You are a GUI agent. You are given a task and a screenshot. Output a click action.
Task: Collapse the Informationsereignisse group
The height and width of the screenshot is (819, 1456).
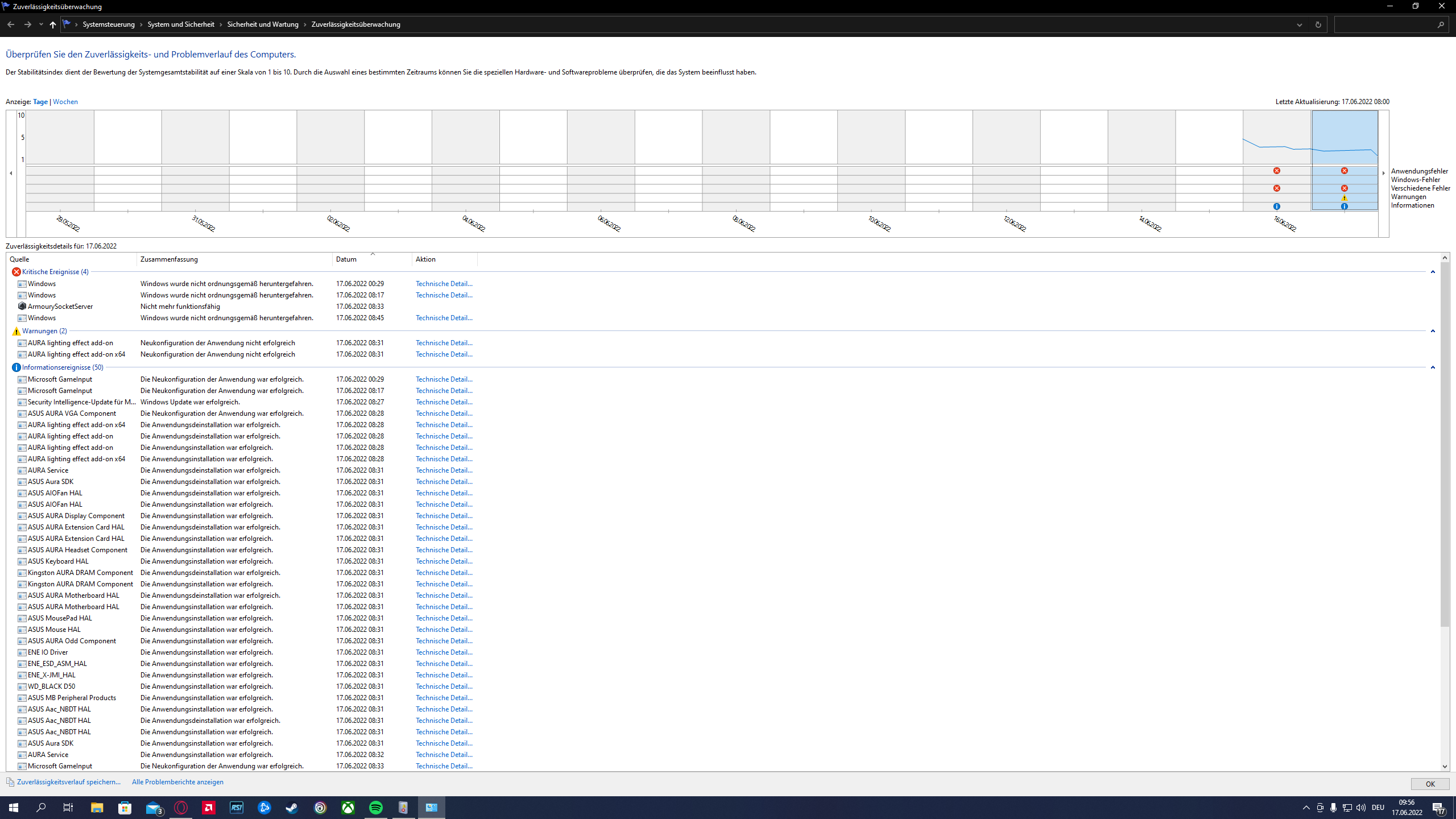1433,367
